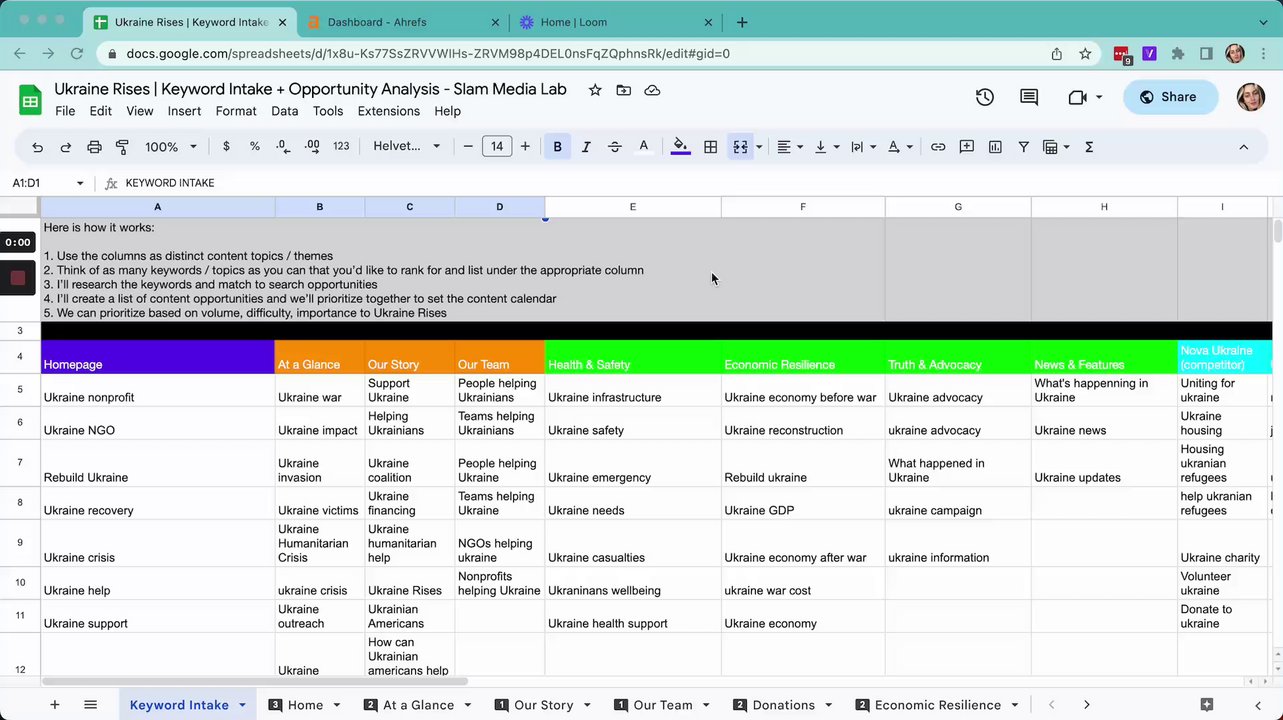This screenshot has width=1283, height=720.
Task: Open the Helvetica font family dropdown
Action: (x=407, y=146)
